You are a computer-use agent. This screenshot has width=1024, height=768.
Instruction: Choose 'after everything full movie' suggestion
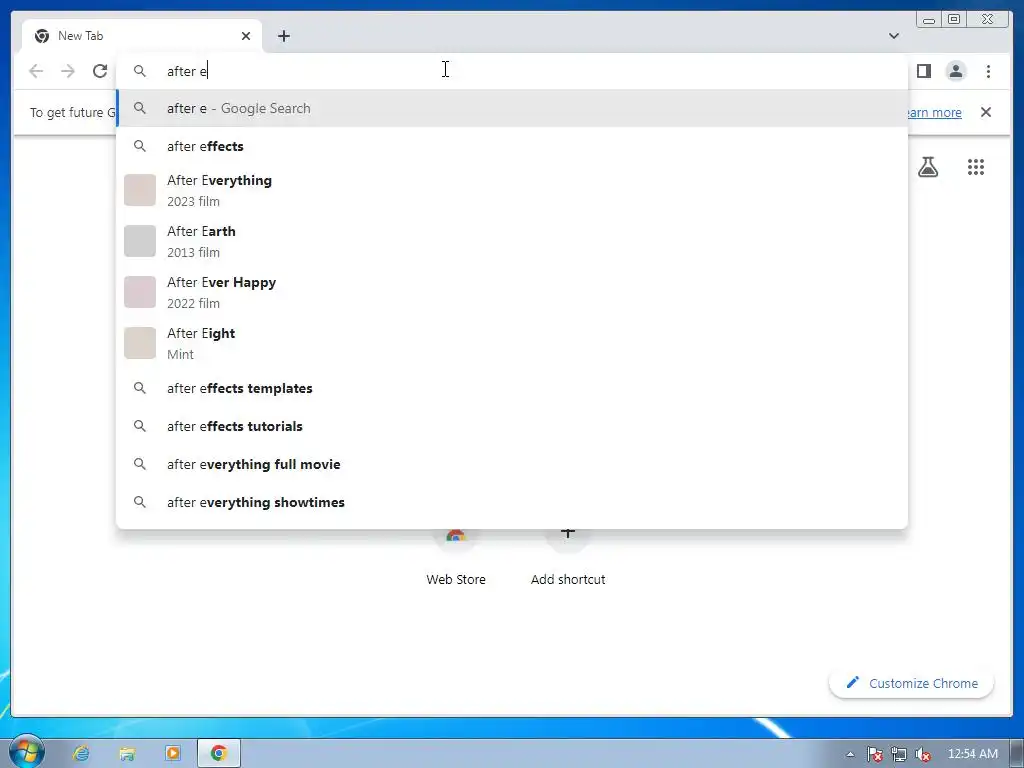tap(512, 464)
